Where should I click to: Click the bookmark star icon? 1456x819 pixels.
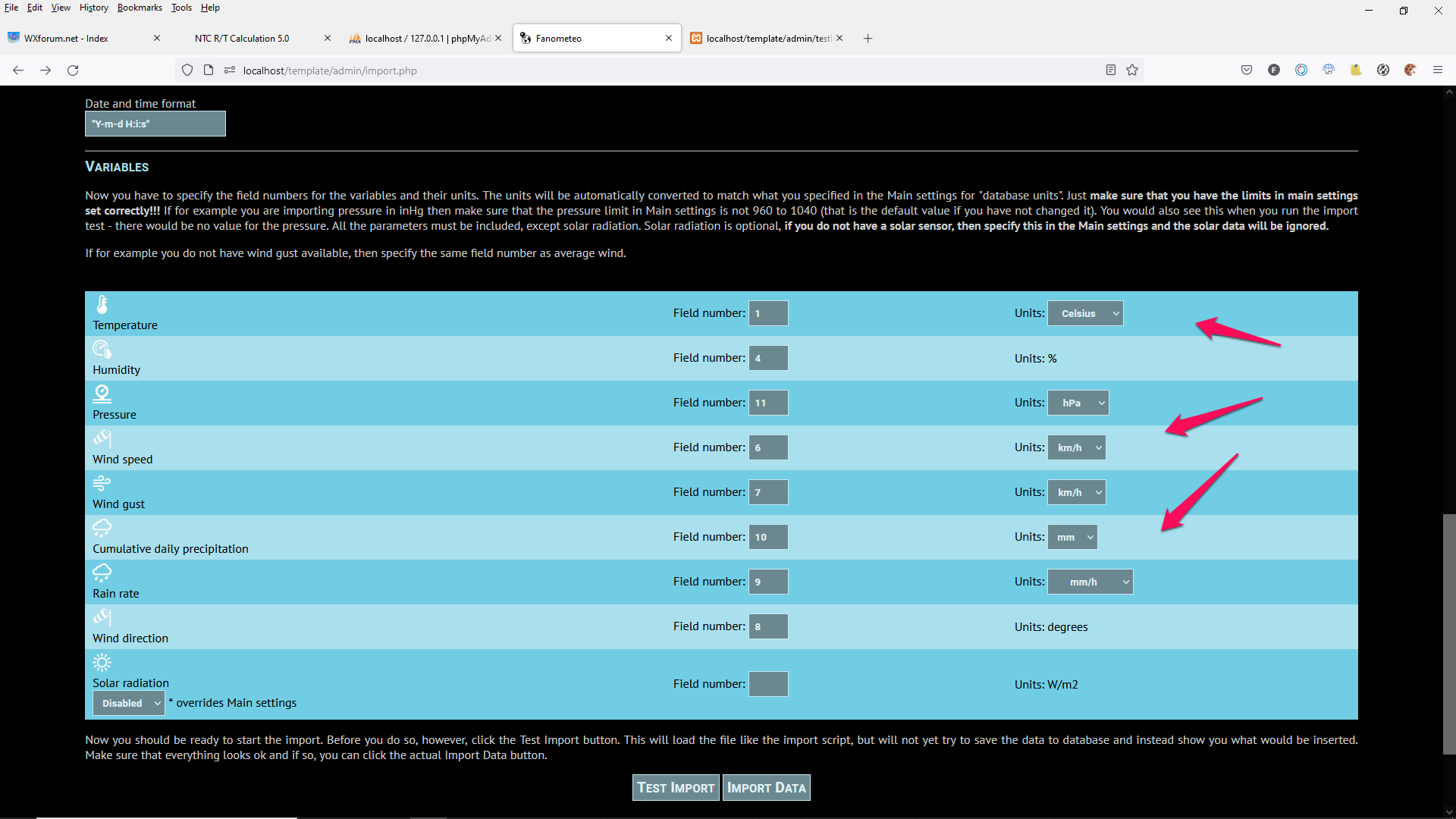(1132, 71)
